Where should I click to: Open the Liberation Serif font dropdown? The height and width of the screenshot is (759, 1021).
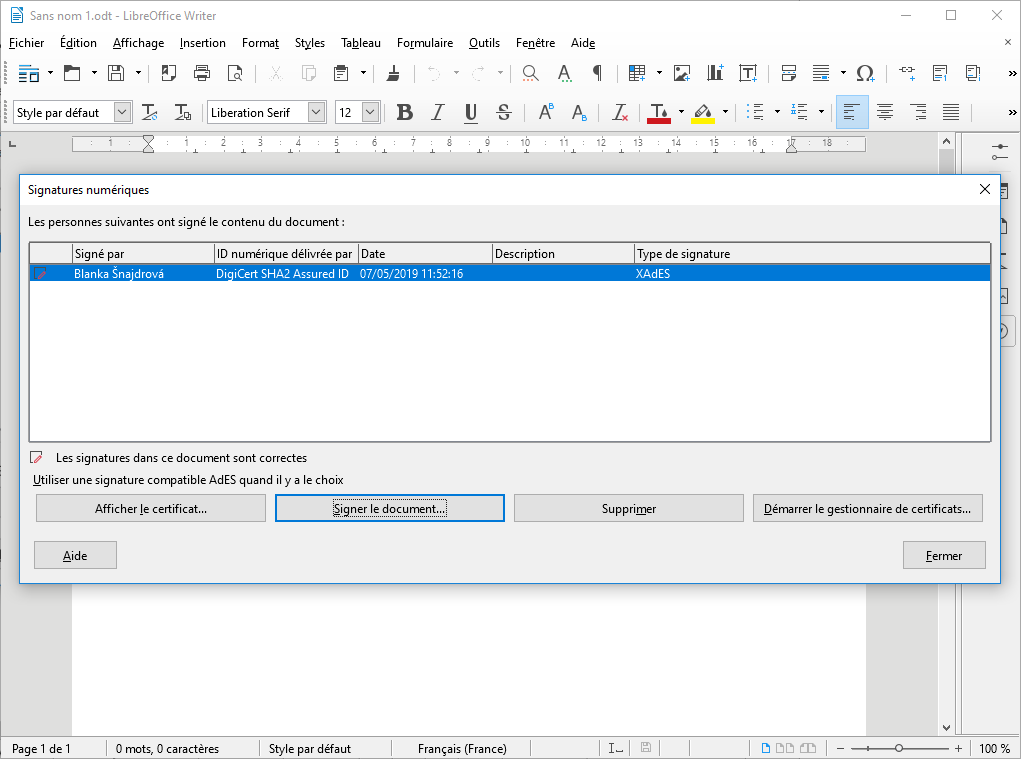316,112
